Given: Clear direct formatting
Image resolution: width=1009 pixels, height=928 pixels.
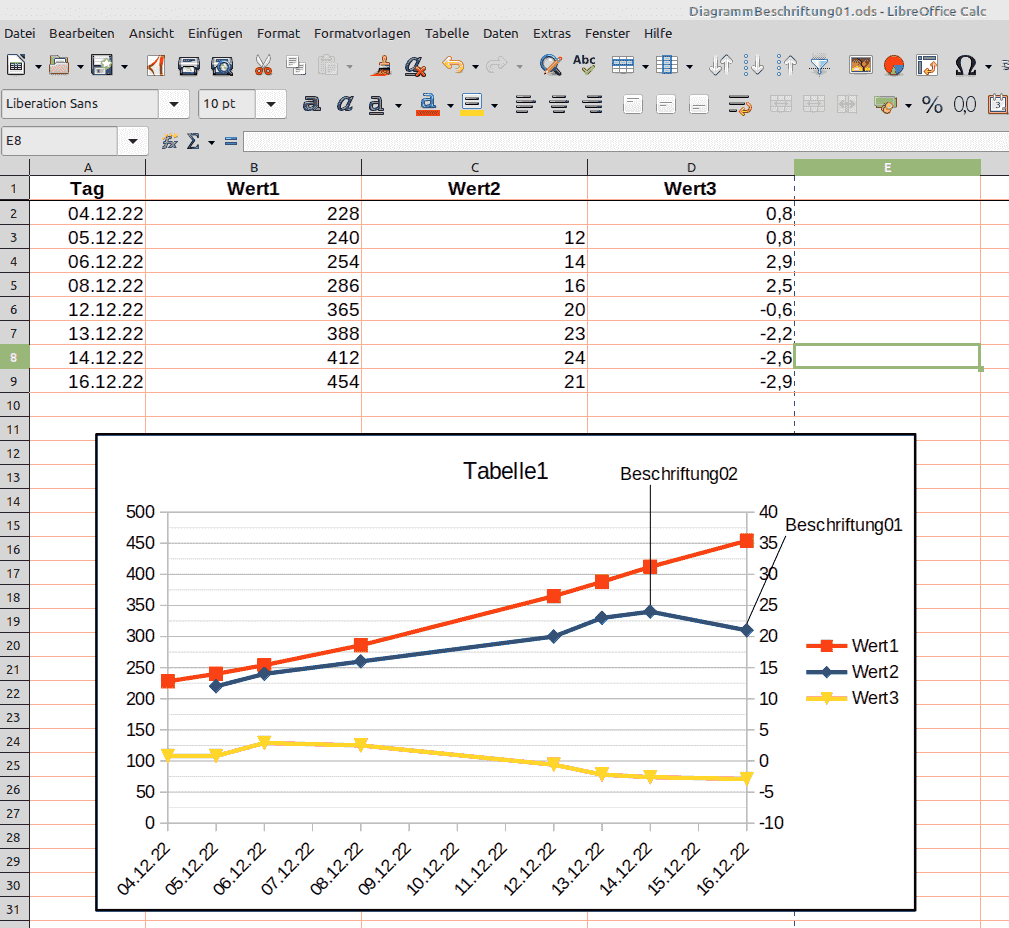Looking at the screenshot, I should click(x=415, y=65).
